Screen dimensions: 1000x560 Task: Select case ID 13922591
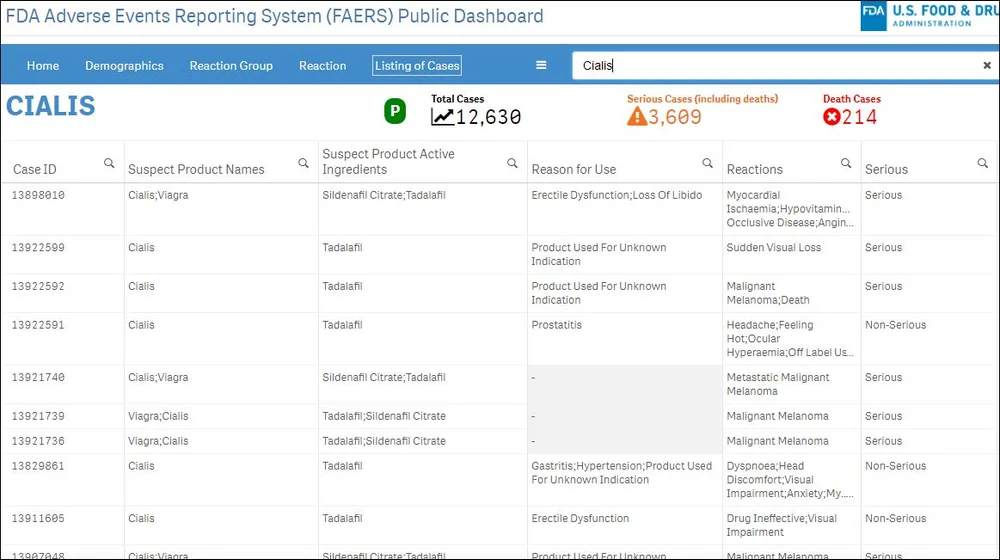38,325
